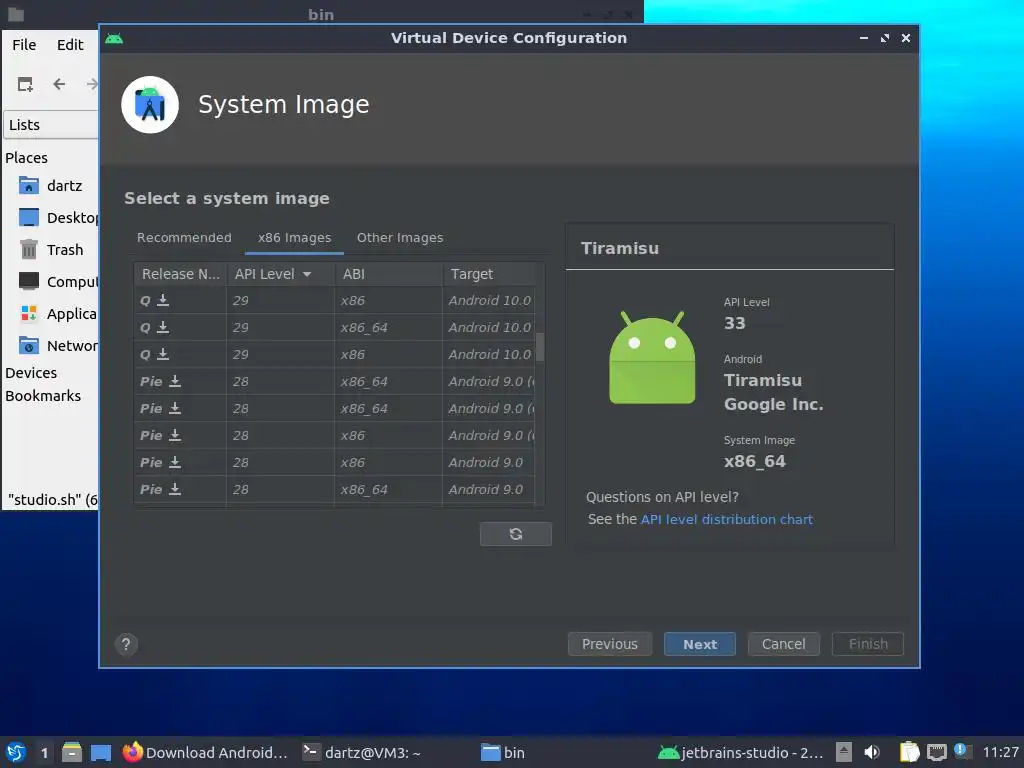This screenshot has height=768, width=1024.
Task: Open volume control in system tray
Action: (x=872, y=752)
